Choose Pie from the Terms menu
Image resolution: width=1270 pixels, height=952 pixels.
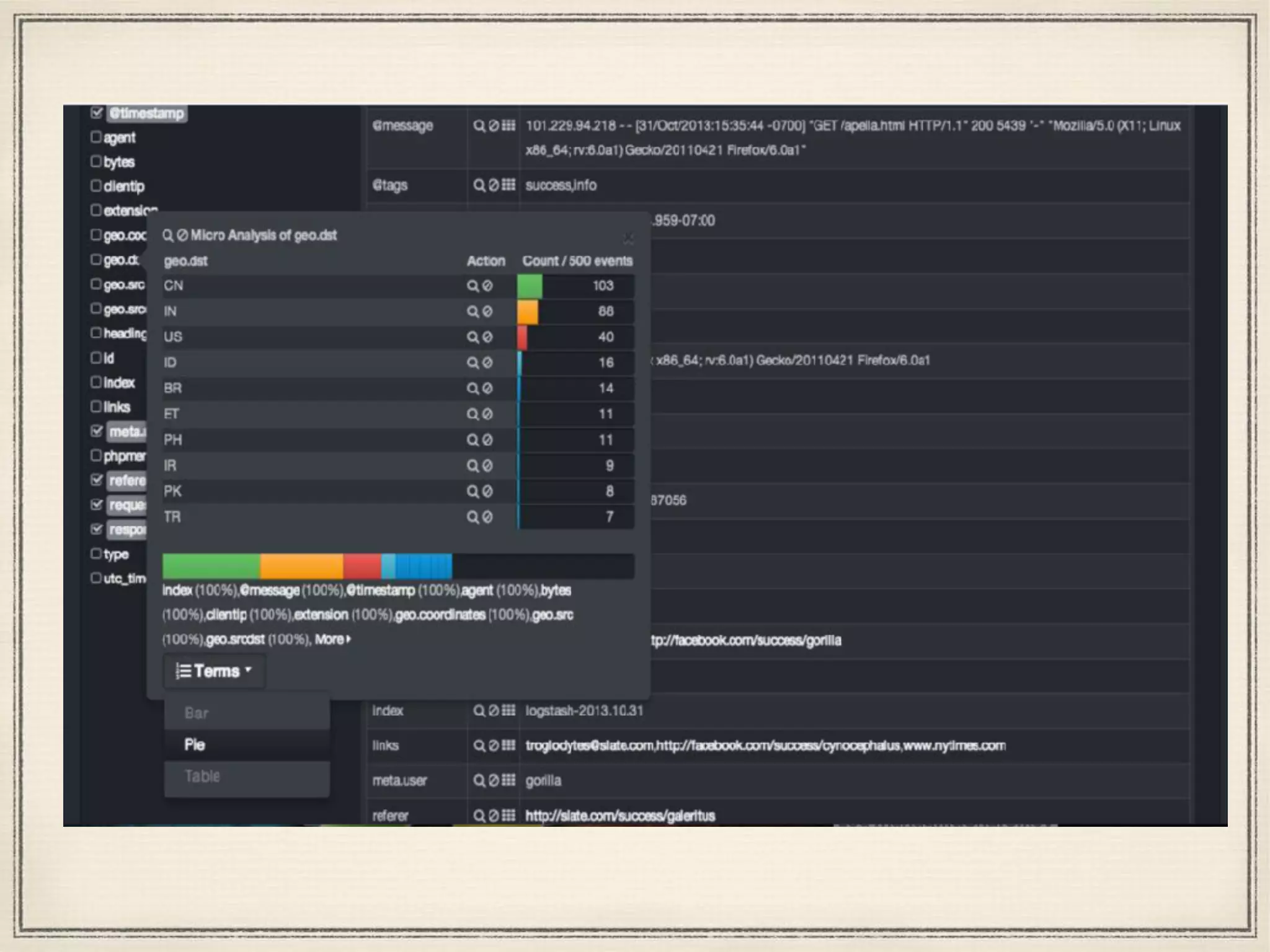tap(195, 744)
